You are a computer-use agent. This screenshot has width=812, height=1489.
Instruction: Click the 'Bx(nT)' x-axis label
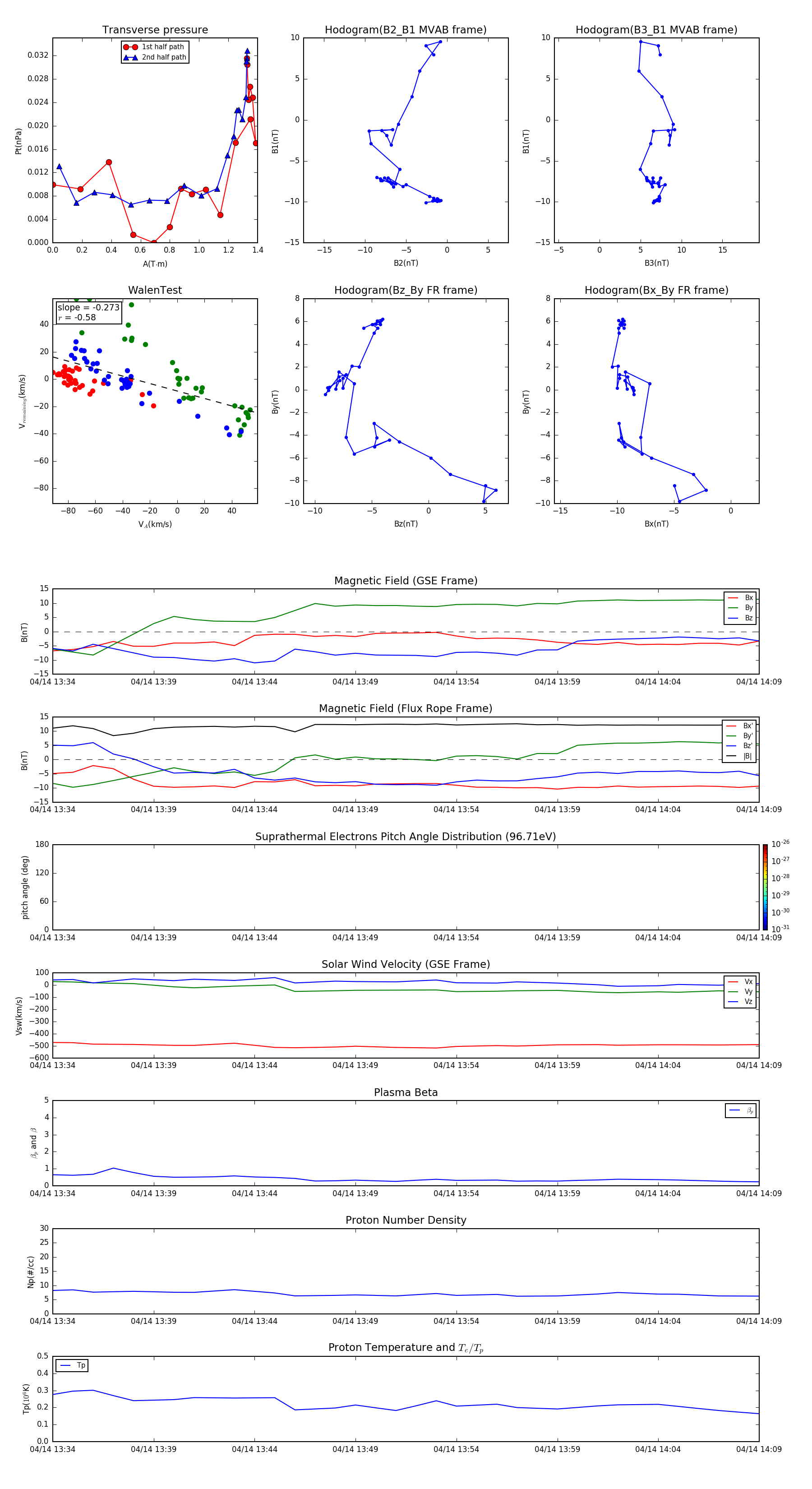(656, 524)
